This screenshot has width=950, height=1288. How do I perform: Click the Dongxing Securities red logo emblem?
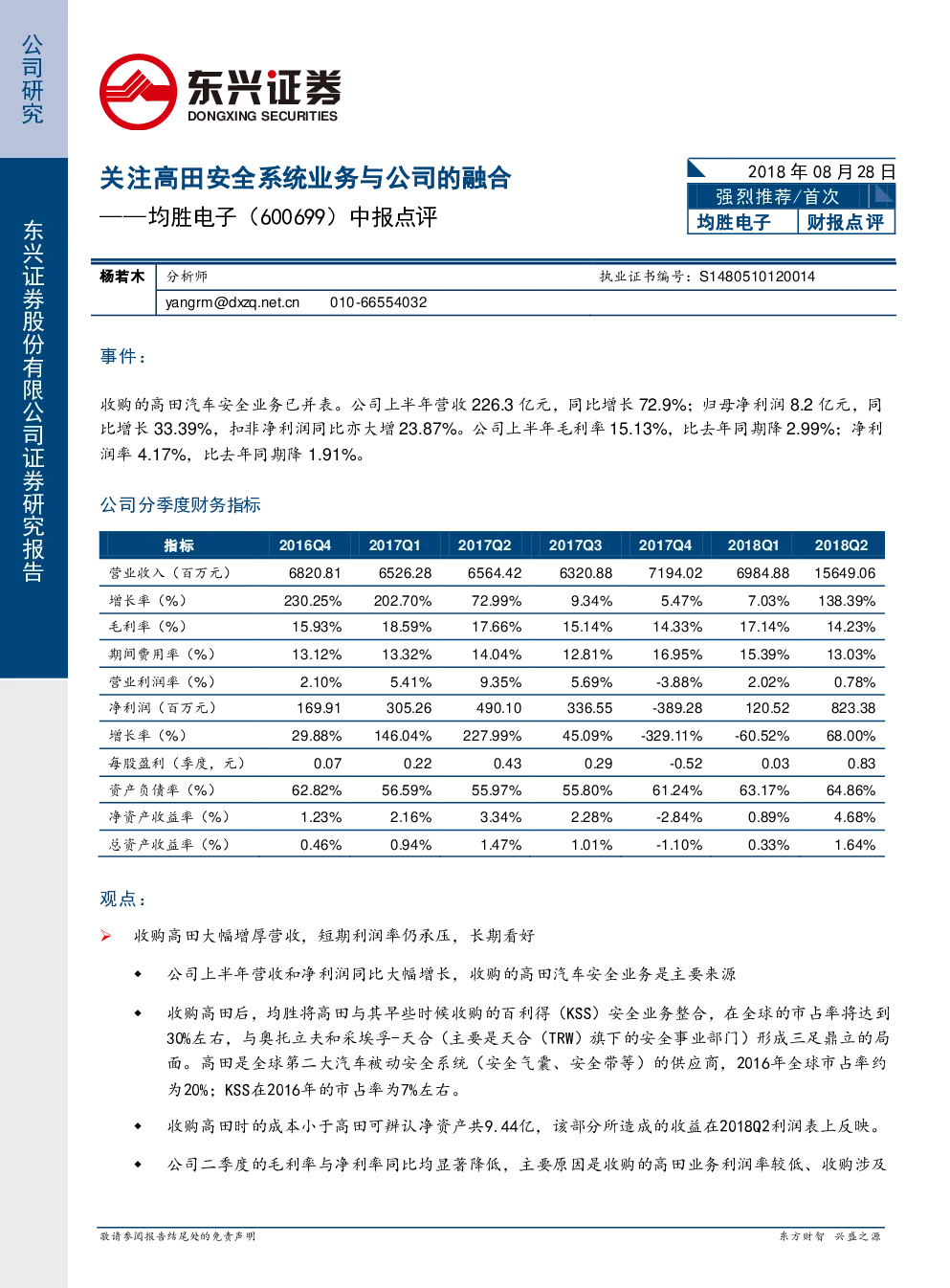[x=138, y=92]
